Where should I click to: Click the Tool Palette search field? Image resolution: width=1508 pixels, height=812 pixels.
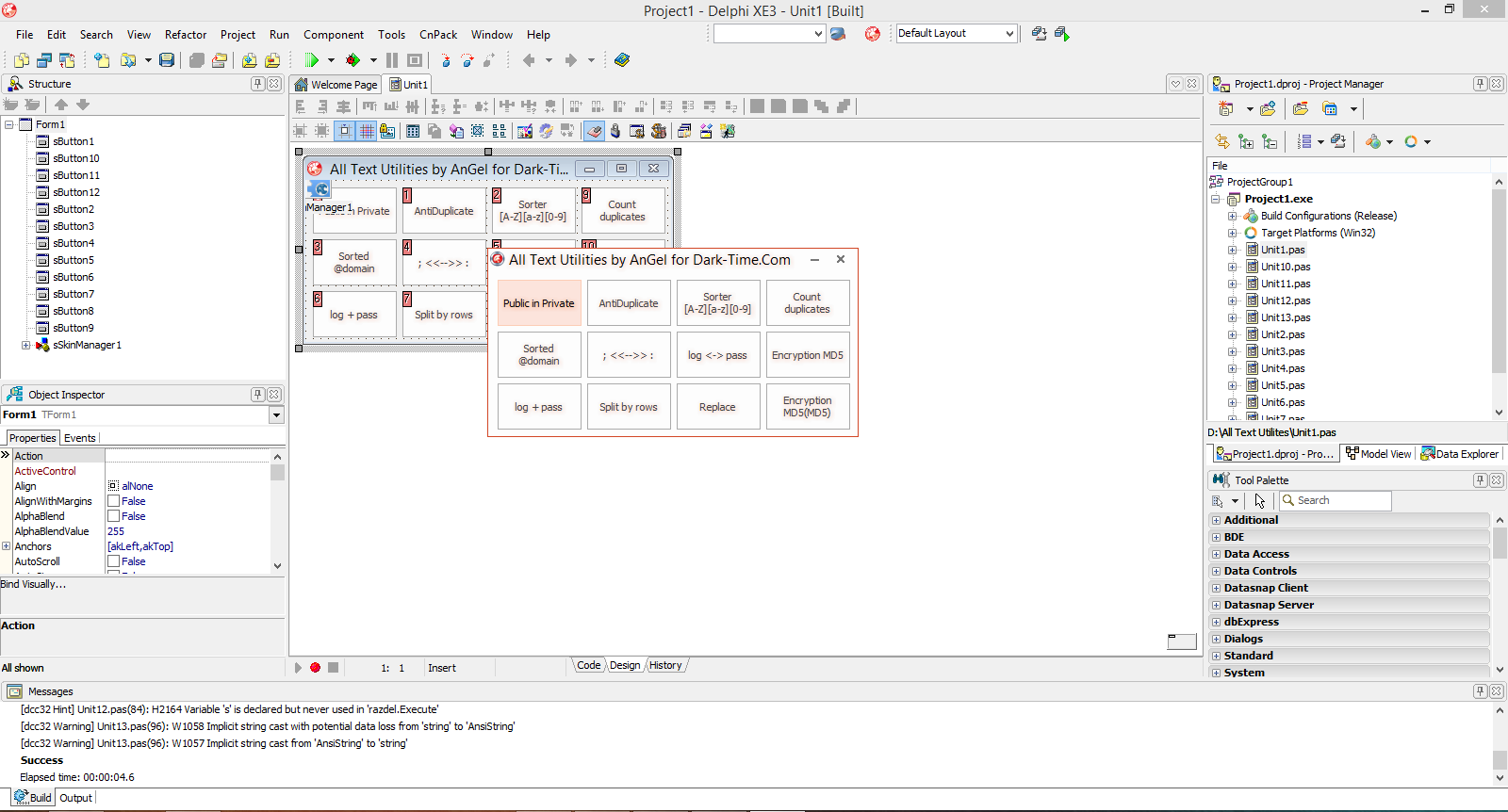[x=1336, y=501]
